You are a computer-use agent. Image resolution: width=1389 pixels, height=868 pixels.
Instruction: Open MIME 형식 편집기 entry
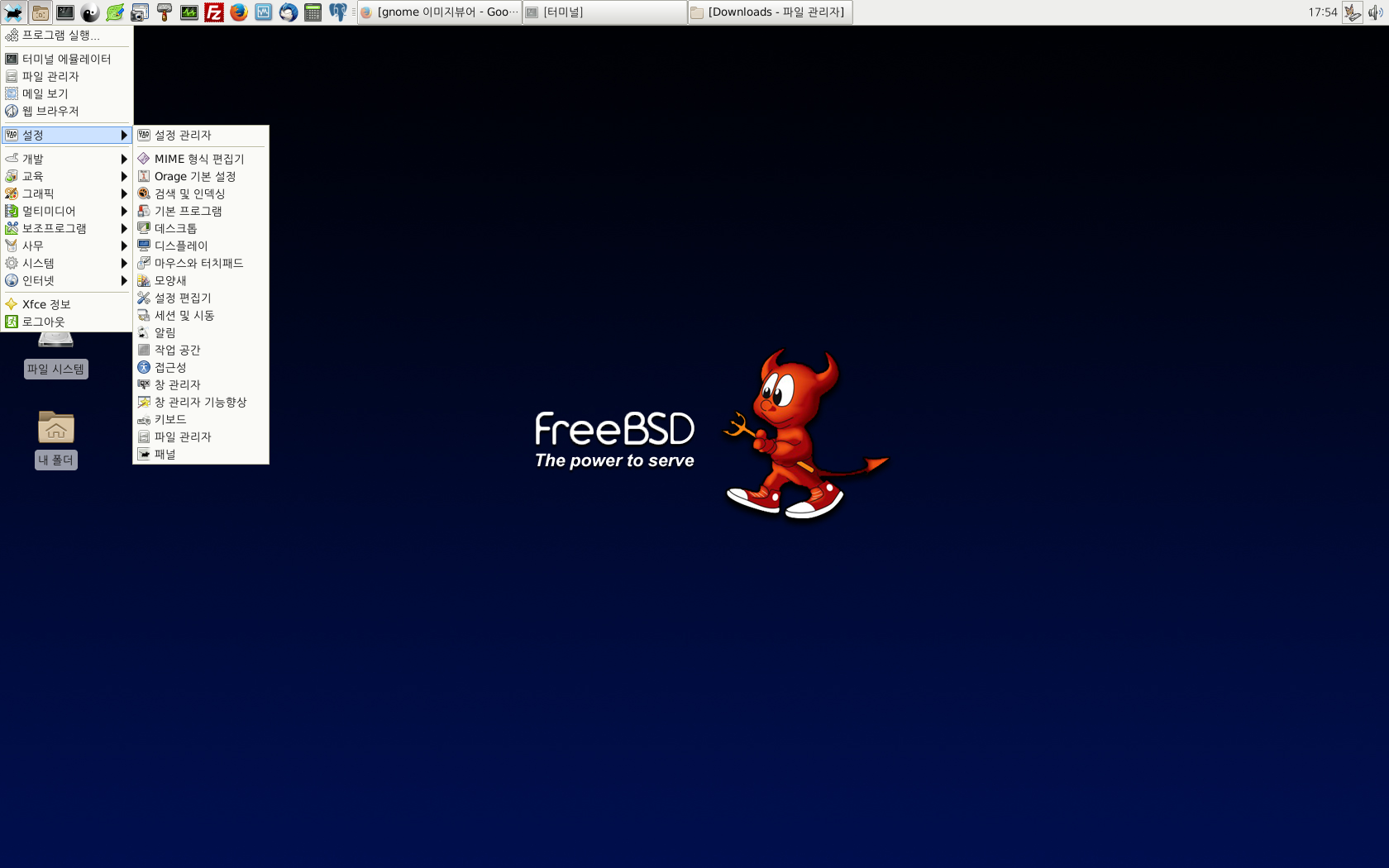coord(201,159)
